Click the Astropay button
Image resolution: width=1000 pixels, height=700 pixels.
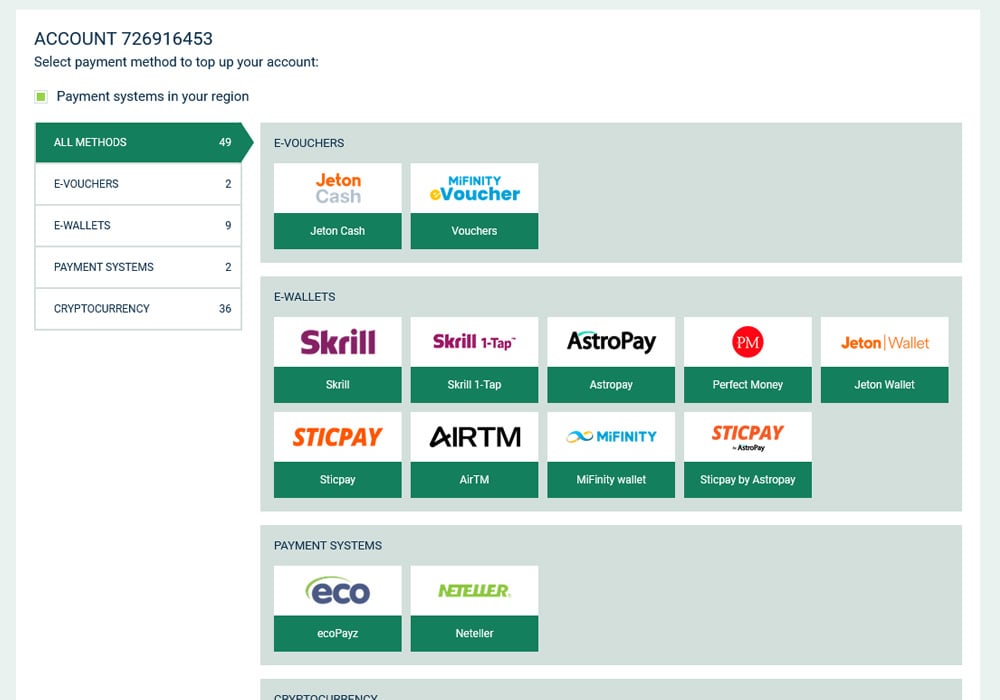611,384
